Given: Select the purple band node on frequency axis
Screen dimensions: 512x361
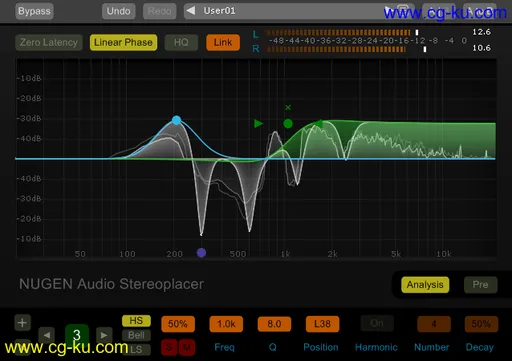Looking at the screenshot, I should tap(201, 253).
